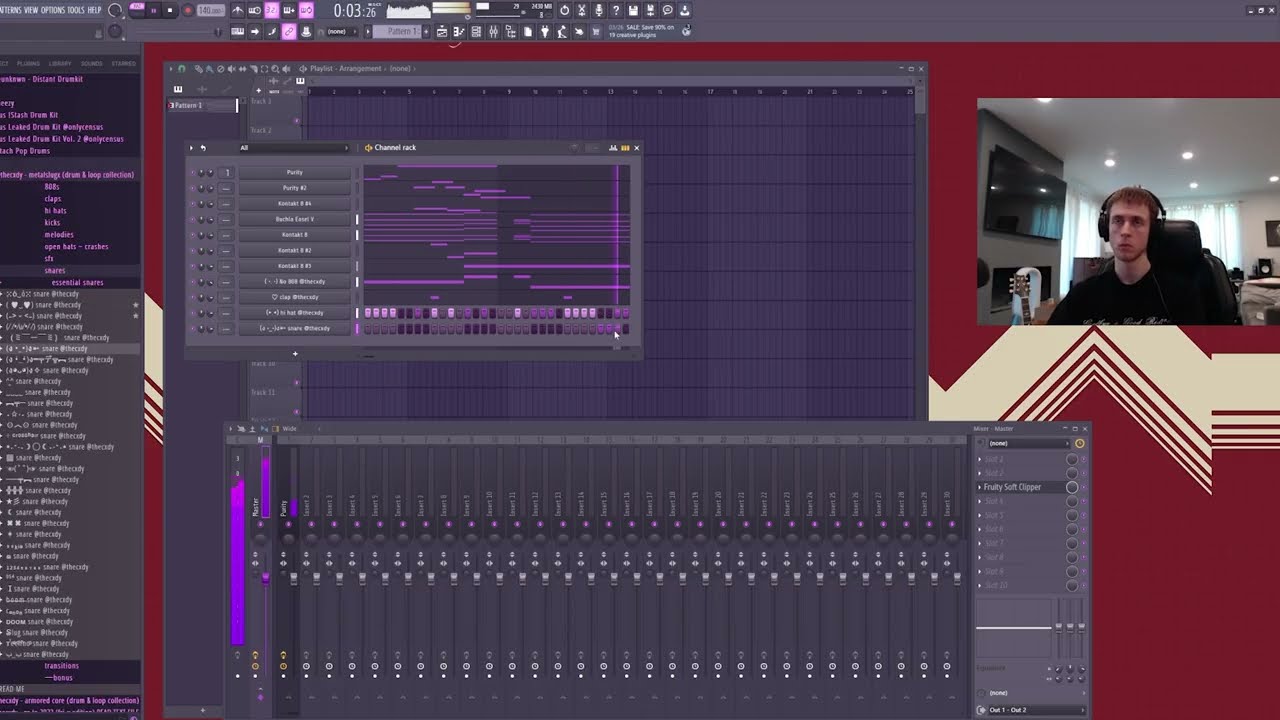The image size is (1280, 720).
Task: Select the Purity channel button
Action: click(x=294, y=172)
